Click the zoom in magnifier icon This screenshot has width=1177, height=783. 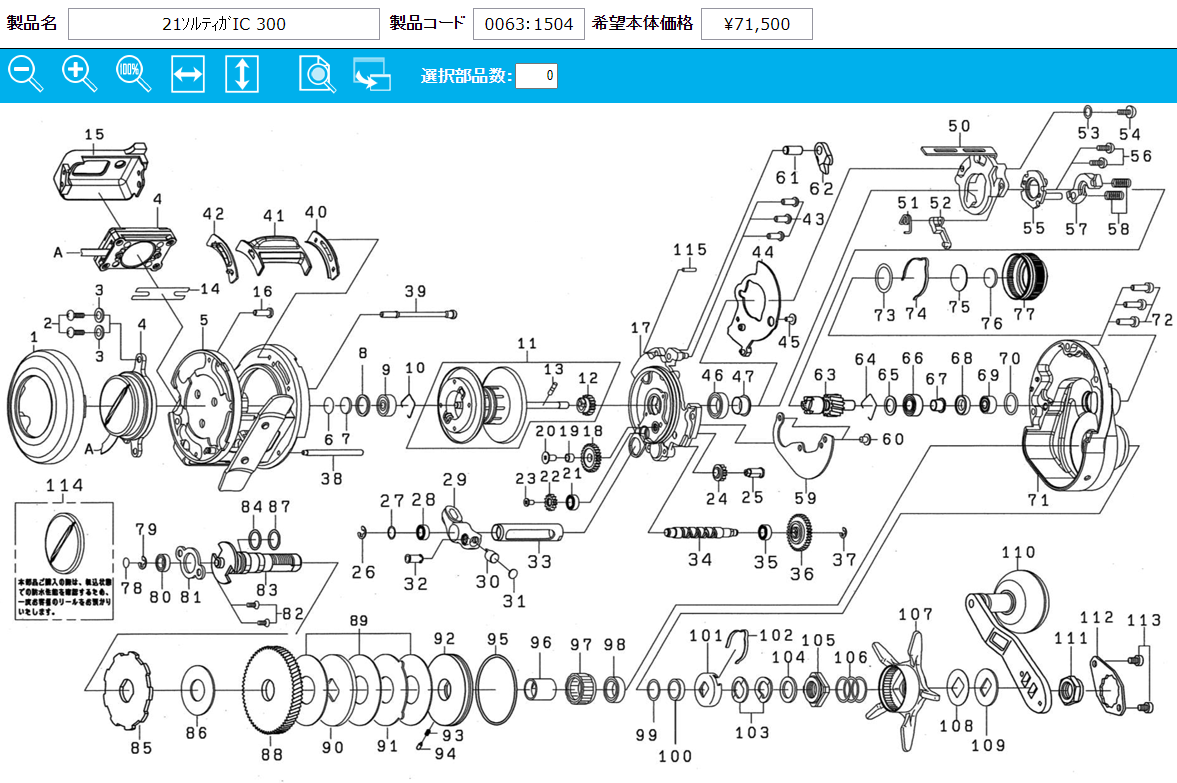tap(80, 74)
